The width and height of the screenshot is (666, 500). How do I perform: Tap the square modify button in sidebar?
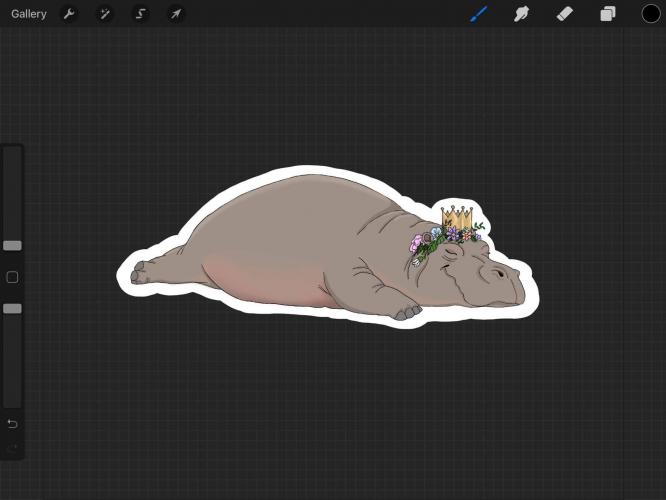[x=12, y=277]
